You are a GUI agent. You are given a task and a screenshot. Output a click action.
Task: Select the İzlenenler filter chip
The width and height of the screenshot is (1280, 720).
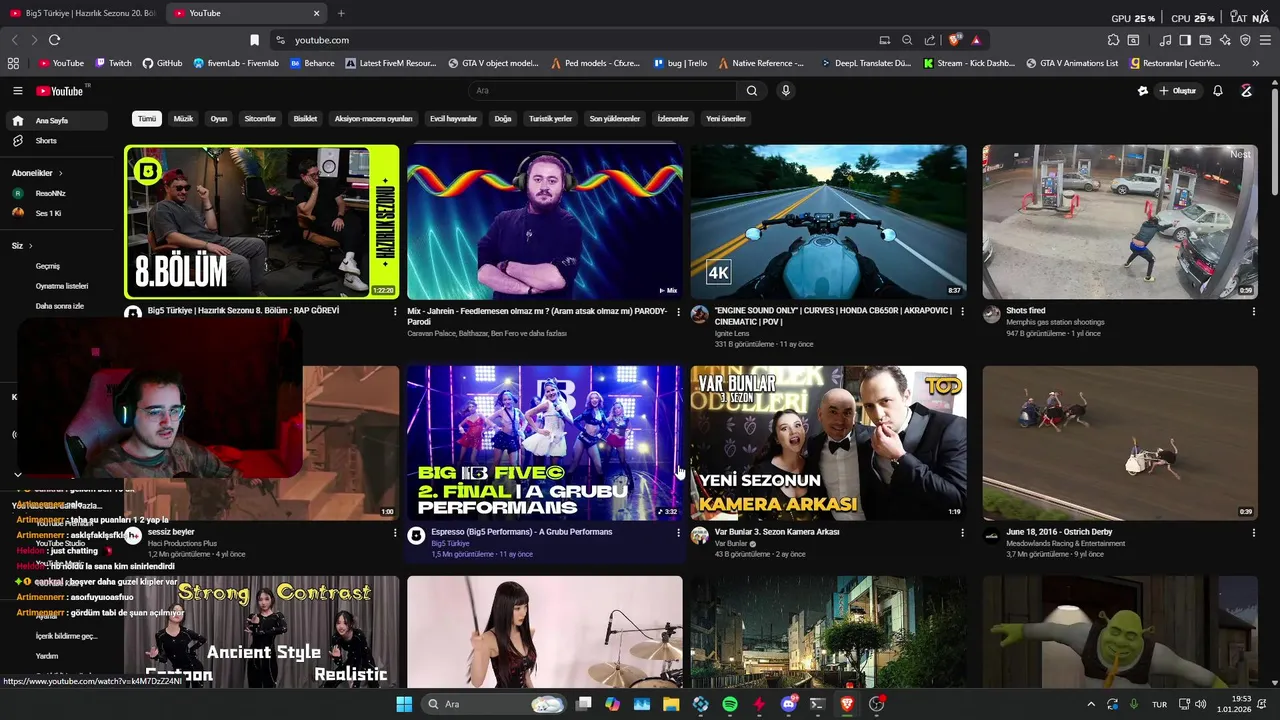point(673,118)
